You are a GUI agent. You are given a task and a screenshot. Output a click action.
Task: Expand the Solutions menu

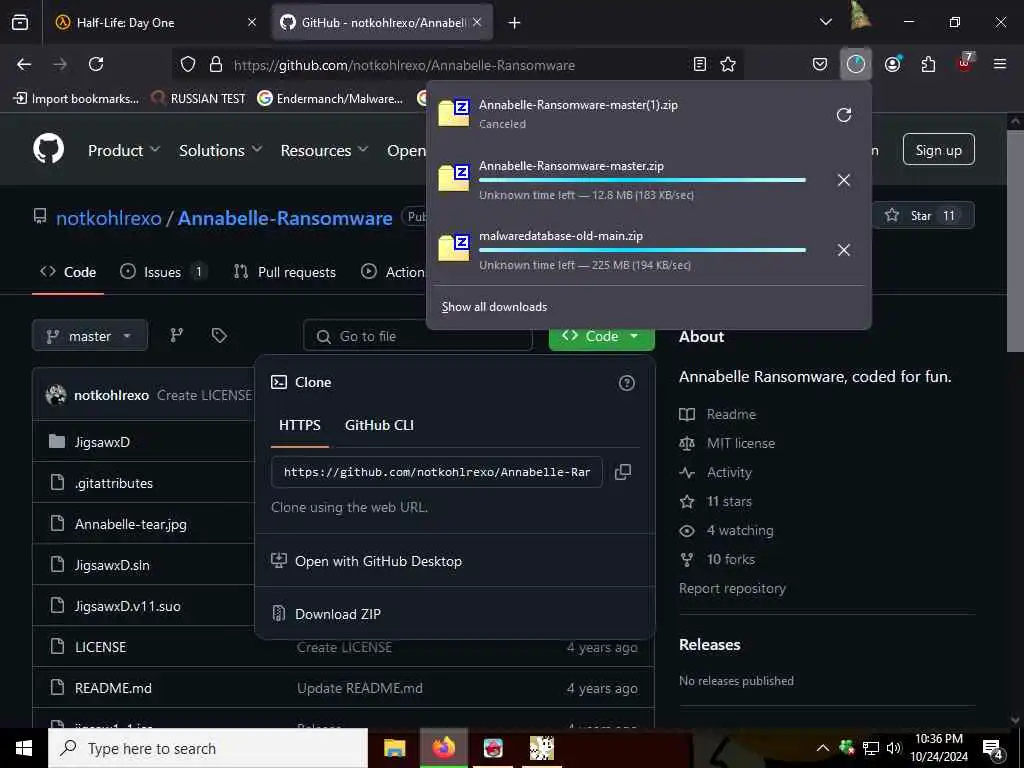[x=221, y=150]
